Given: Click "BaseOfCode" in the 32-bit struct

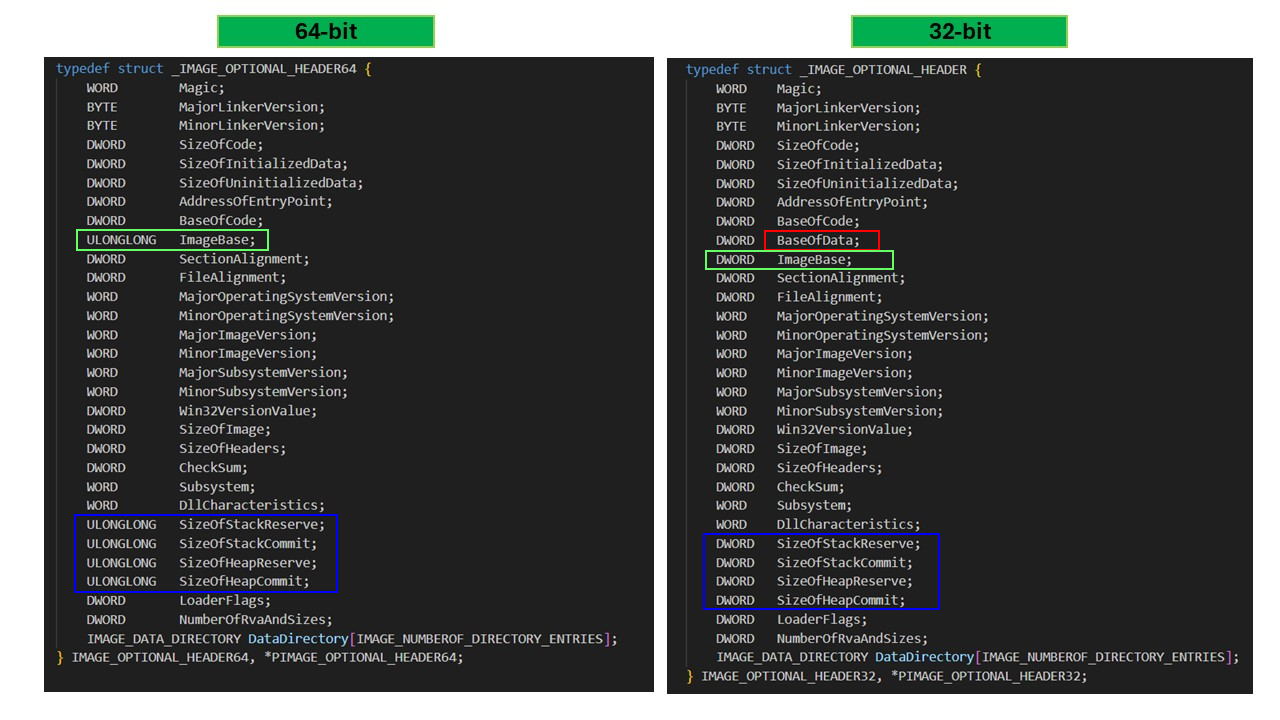Looking at the screenshot, I should [815, 221].
